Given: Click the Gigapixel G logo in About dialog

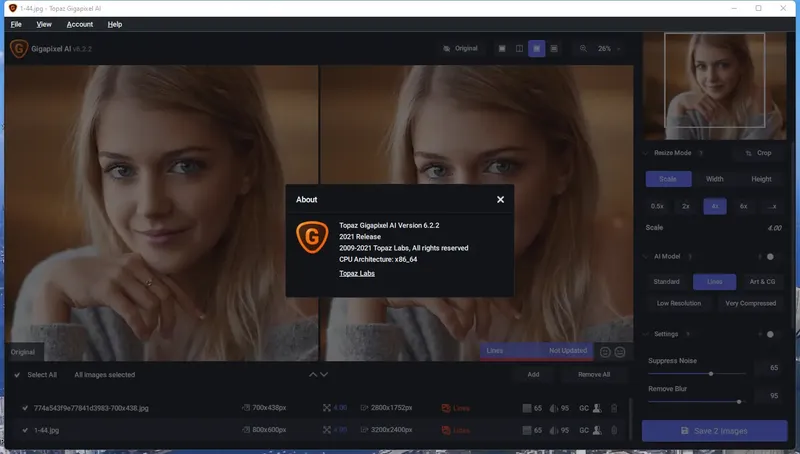Looking at the screenshot, I should click(x=312, y=237).
